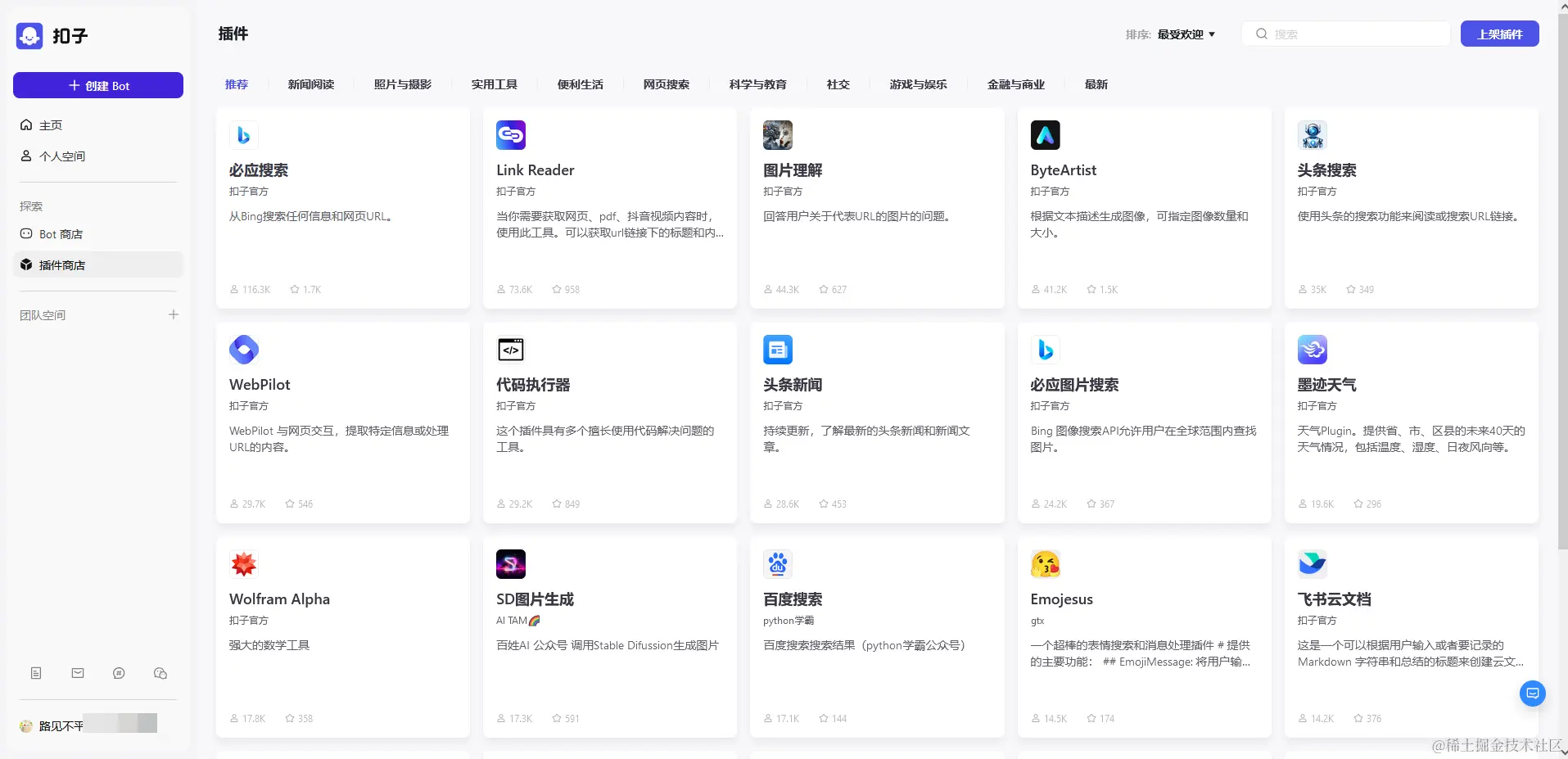Open the 墨迹天气 plugin icon
Viewport: 1568px width, 759px height.
pos(1313,350)
